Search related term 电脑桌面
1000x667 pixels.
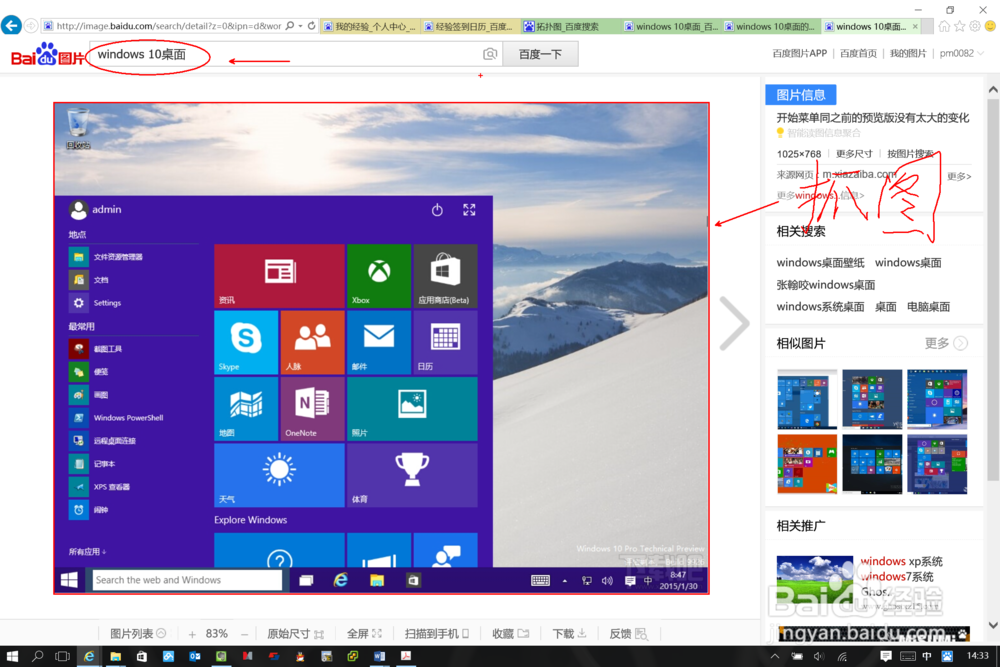point(929,307)
